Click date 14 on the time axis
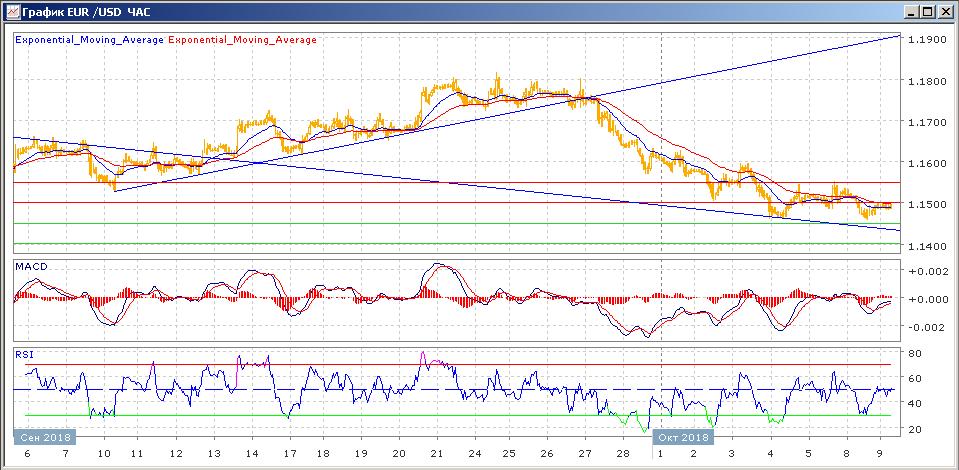959x470 pixels. pos(250,453)
